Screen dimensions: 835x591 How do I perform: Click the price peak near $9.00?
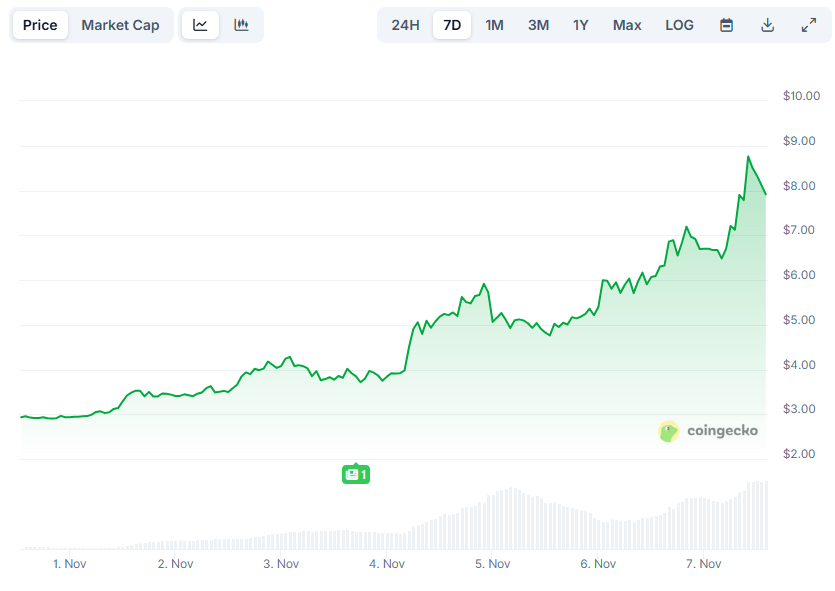tap(748, 157)
